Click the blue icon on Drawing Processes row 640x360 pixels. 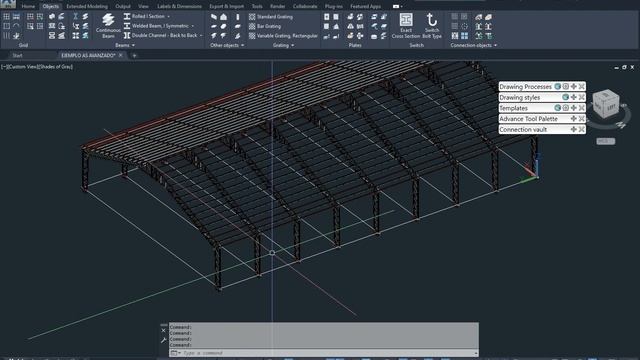coord(557,87)
